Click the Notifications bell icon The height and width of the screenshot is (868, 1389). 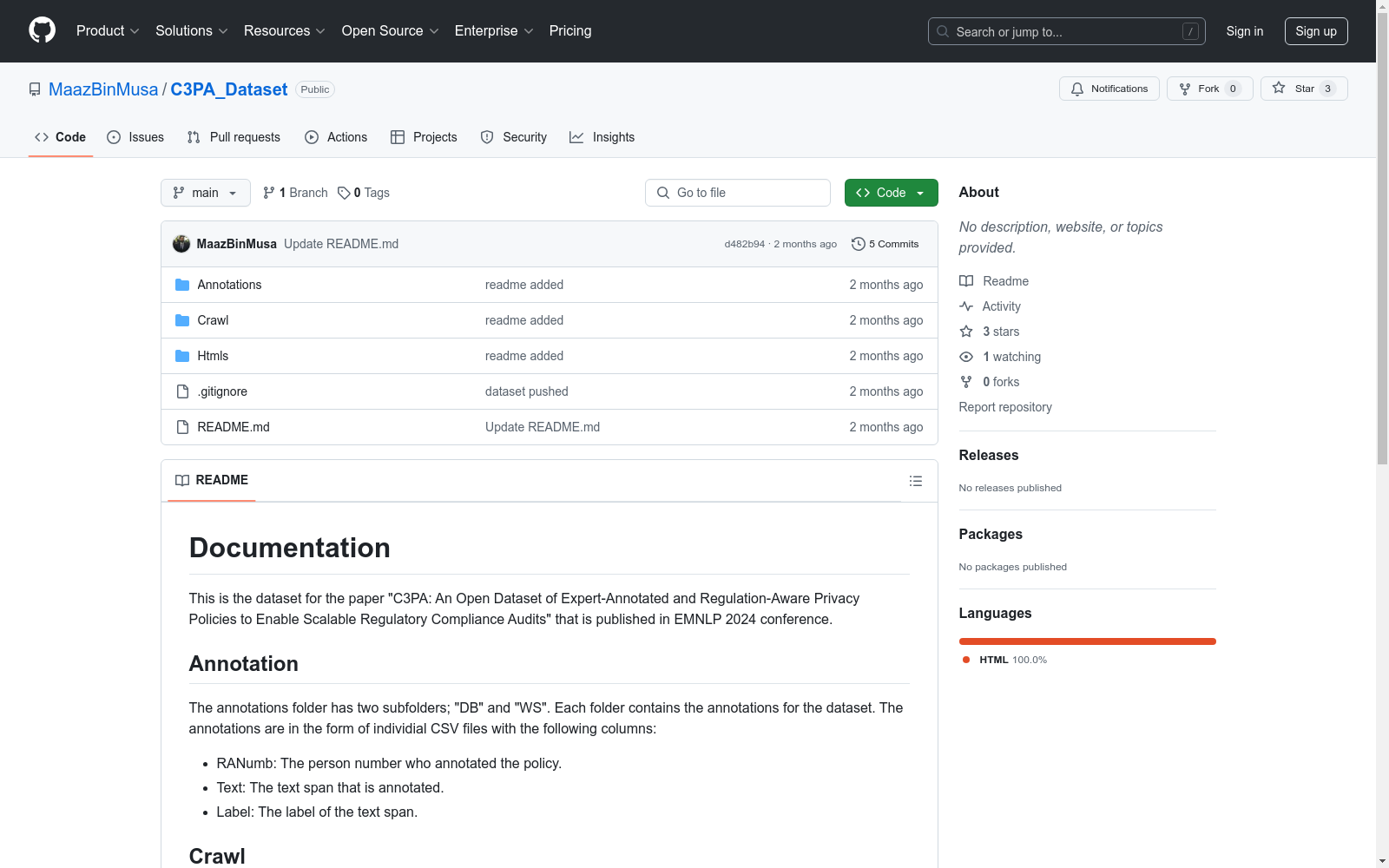click(1077, 89)
